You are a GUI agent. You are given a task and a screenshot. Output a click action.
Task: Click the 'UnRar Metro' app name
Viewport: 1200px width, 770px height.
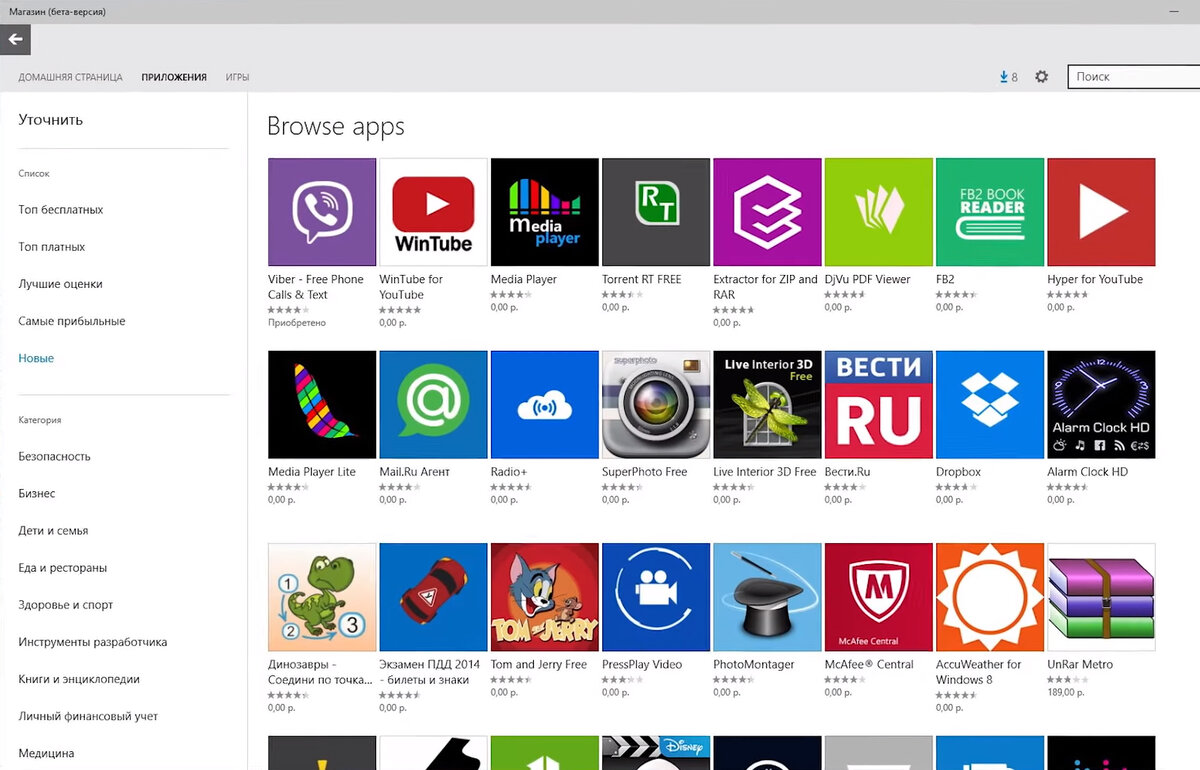(x=1080, y=664)
